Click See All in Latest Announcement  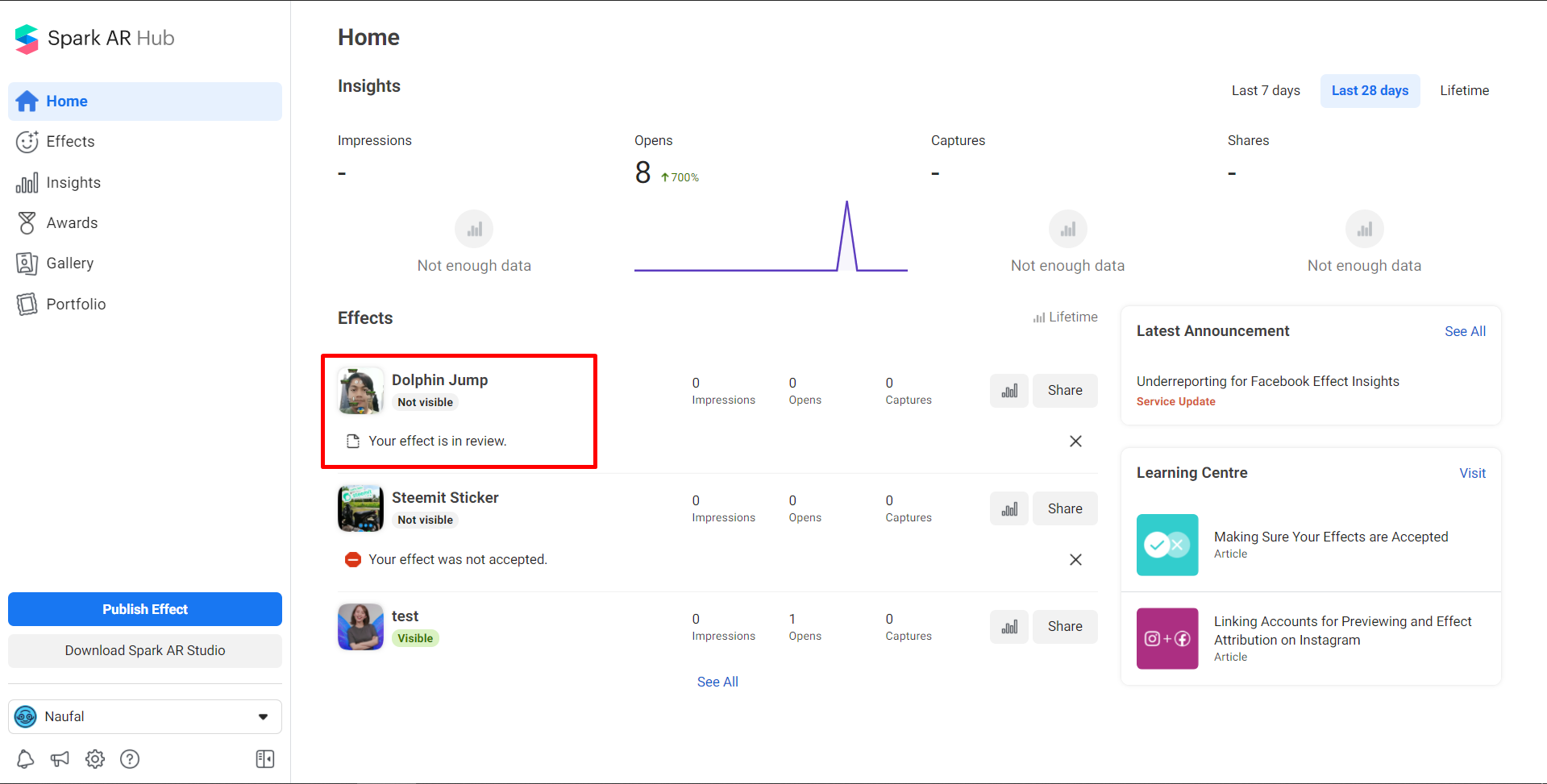(1465, 332)
